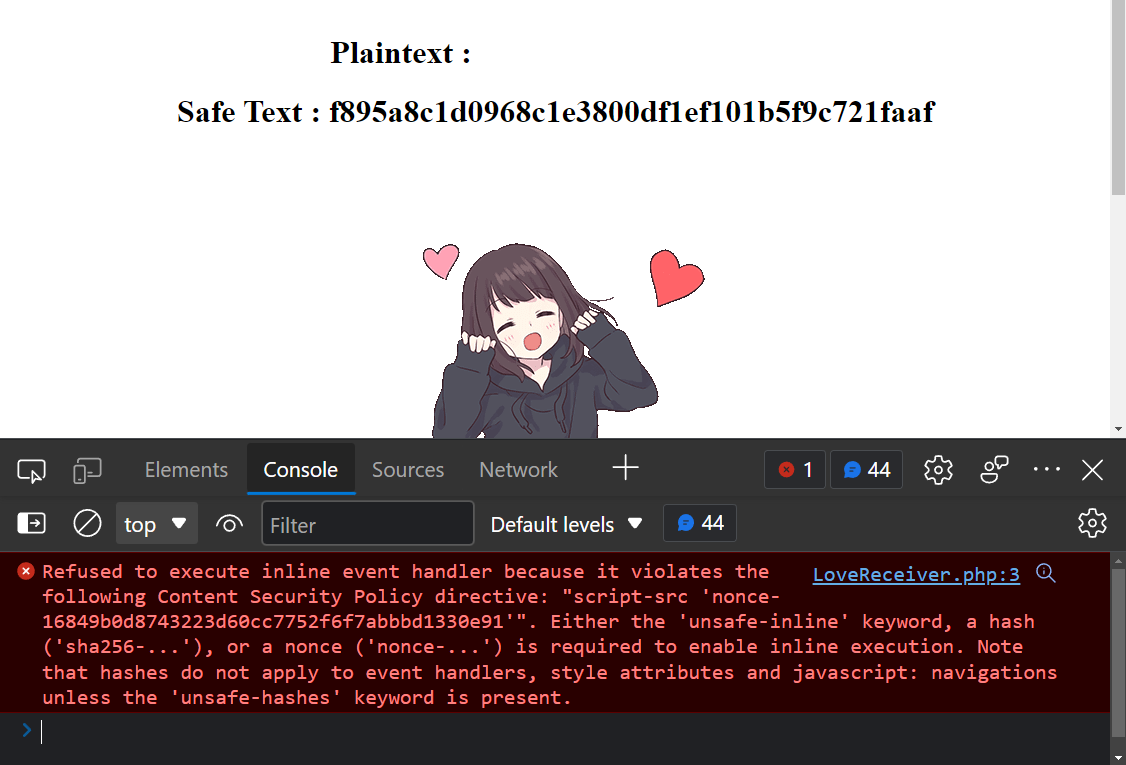
Task: Open the Send Feedback icon
Action: click(x=994, y=469)
